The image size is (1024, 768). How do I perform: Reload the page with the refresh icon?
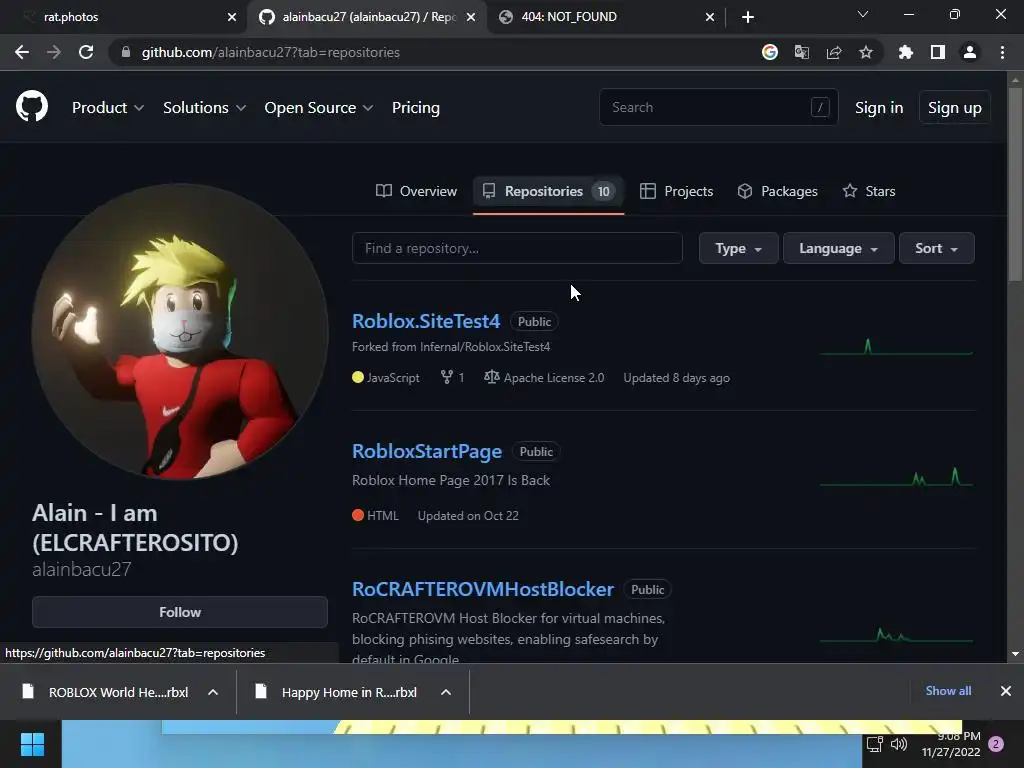86,52
